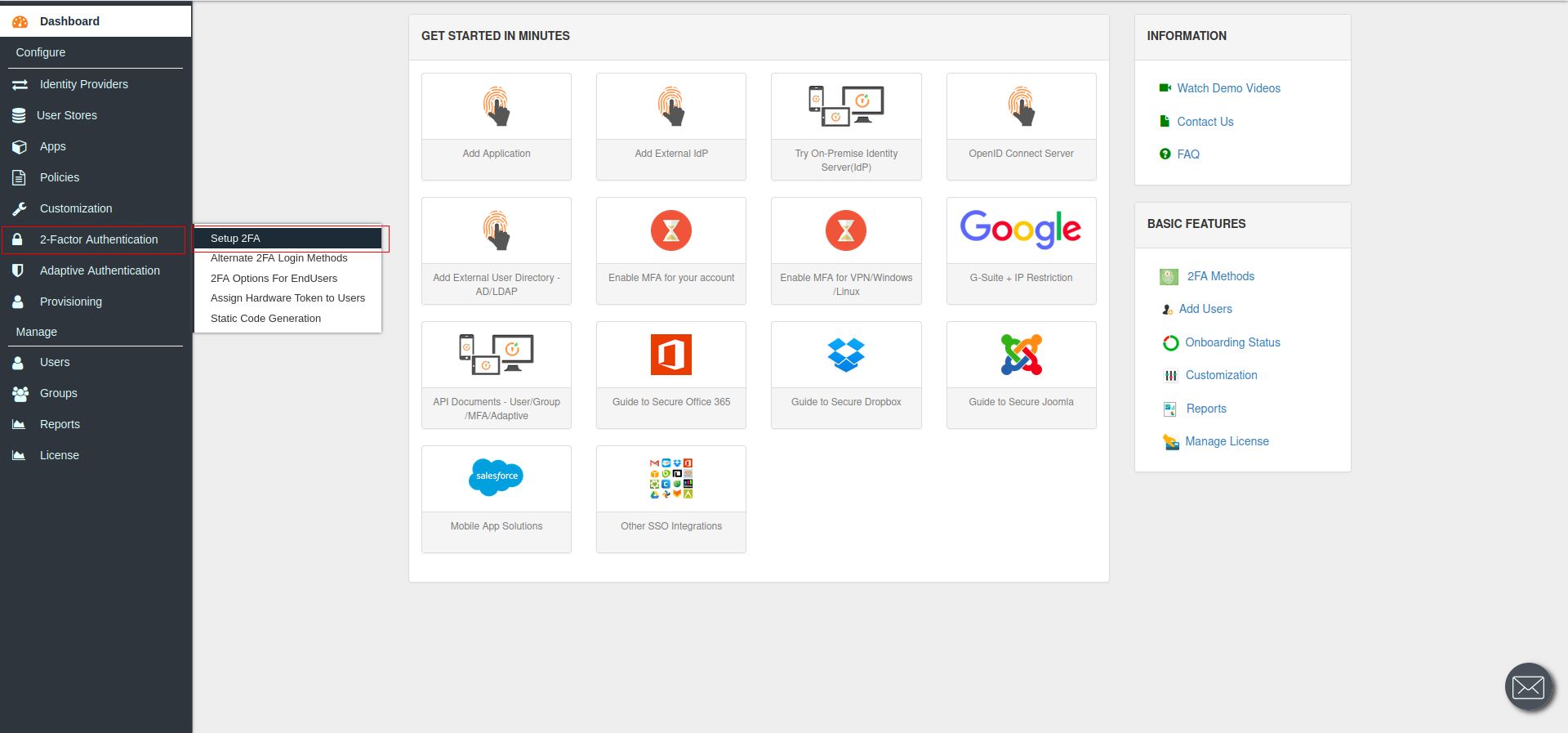Click the Office 365 logo icon
Screen dimensions: 1568x733
[671, 355]
